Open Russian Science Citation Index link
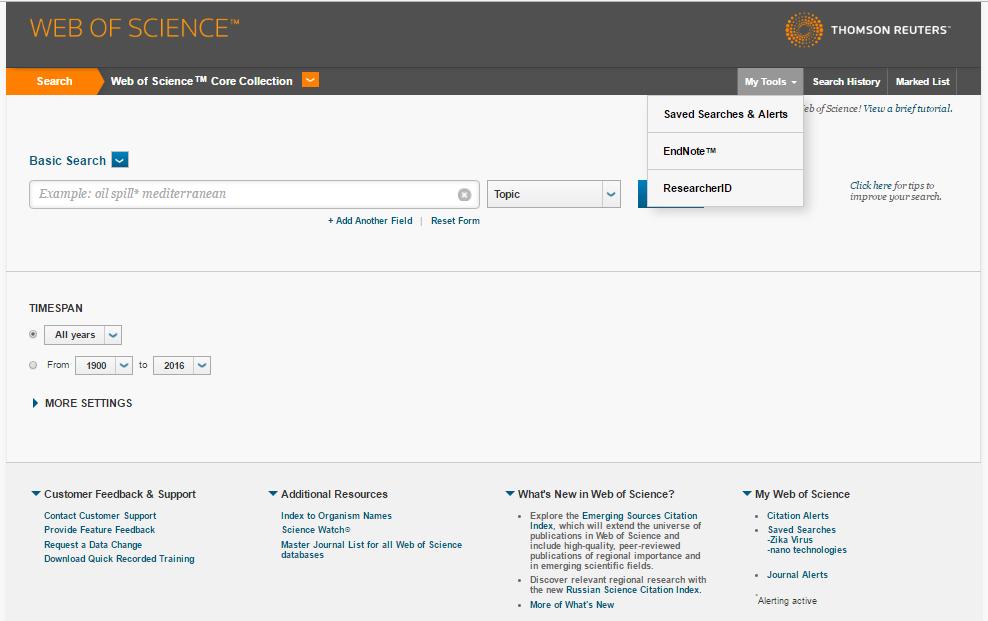The width and height of the screenshot is (988, 621). pyautogui.click(x=633, y=590)
